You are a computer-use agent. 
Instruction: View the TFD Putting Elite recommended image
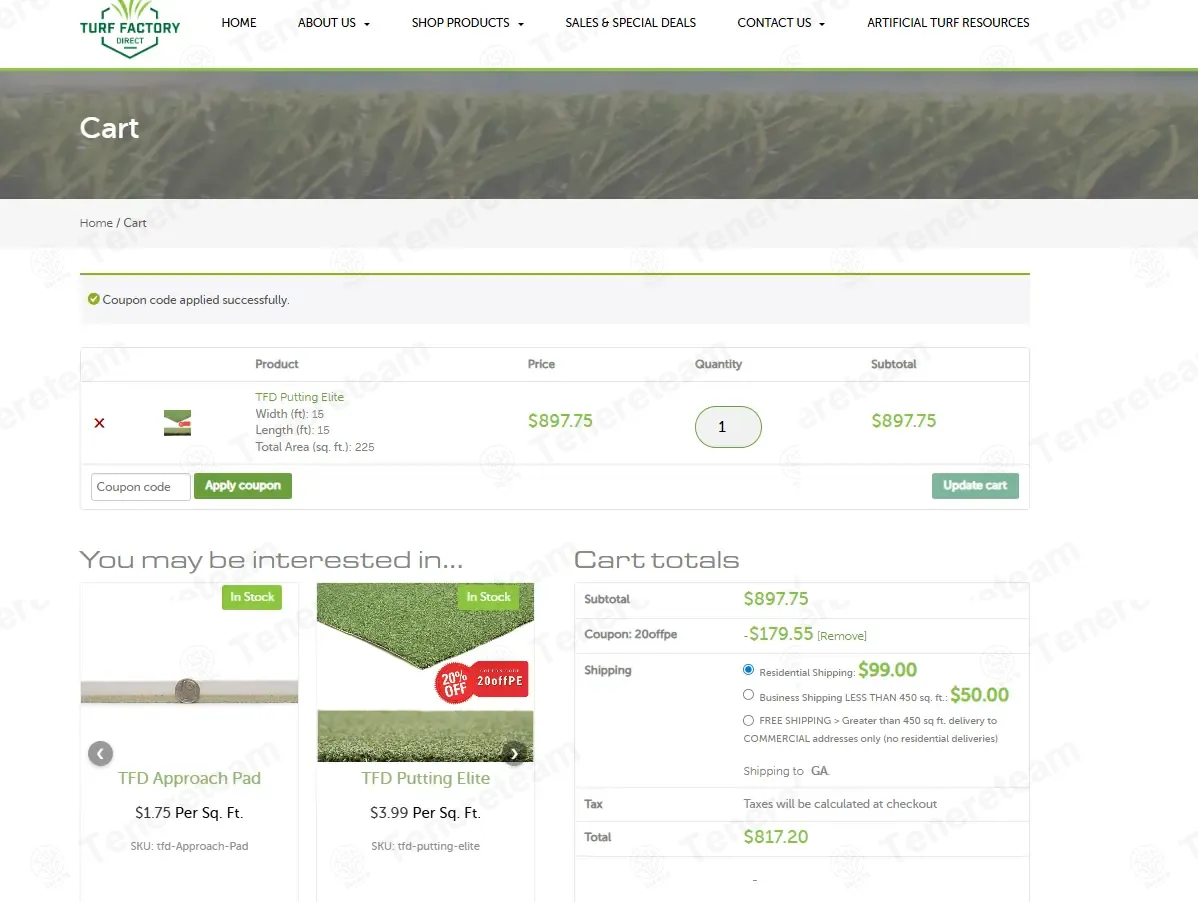pyautogui.click(x=426, y=673)
